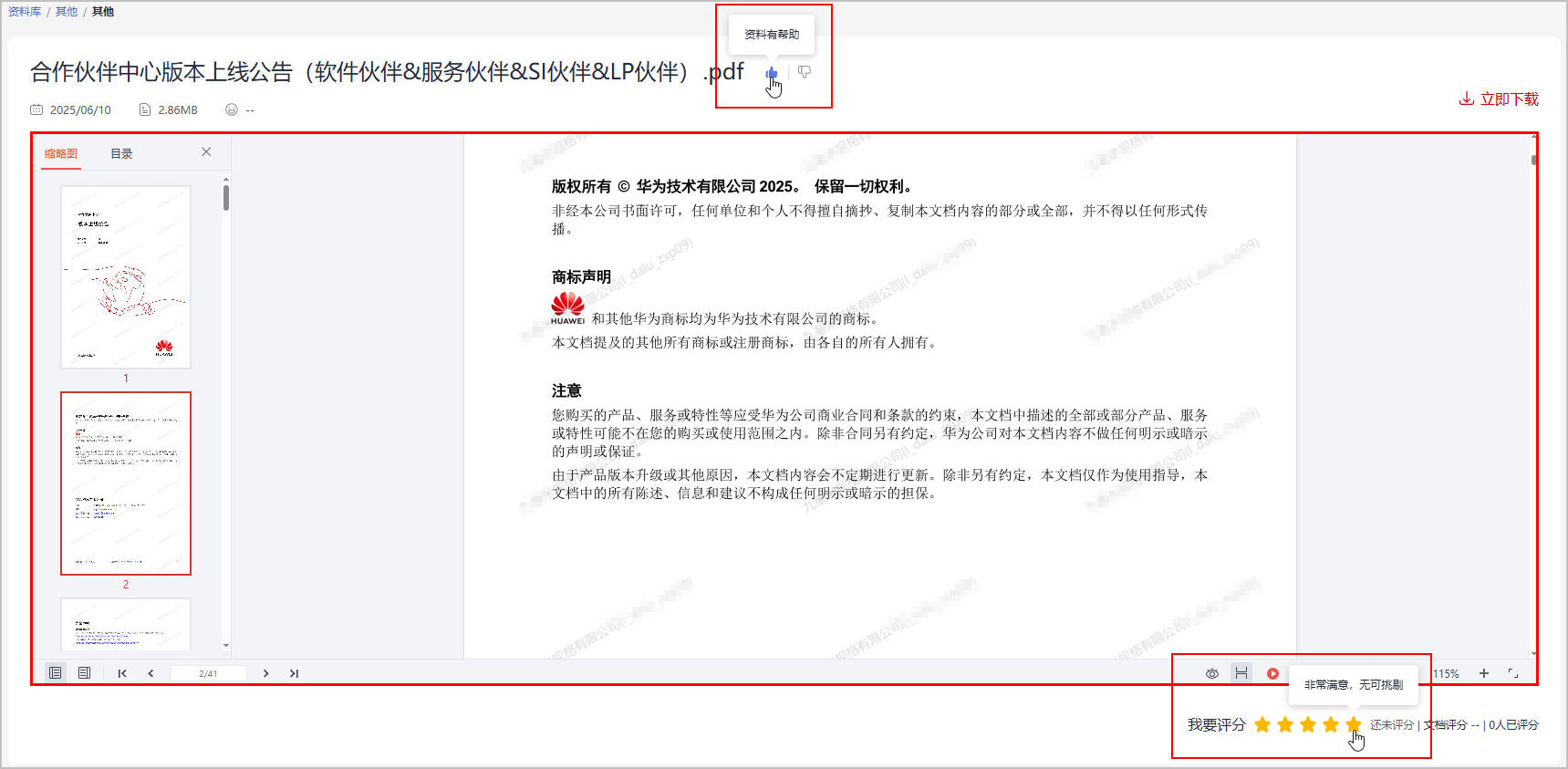
Task: Open 资料库 breadcrumb link
Action: pos(25,12)
